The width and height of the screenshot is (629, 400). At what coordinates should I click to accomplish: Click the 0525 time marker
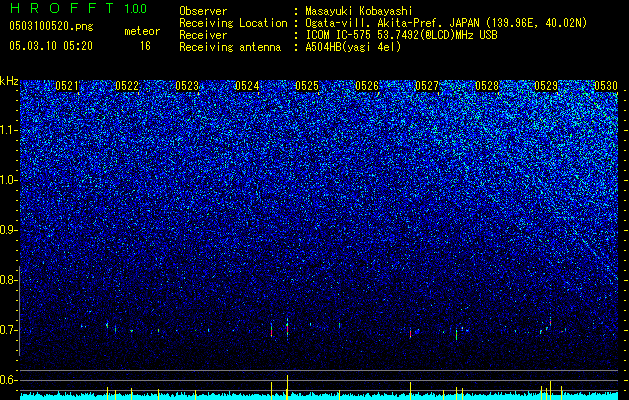(307, 86)
